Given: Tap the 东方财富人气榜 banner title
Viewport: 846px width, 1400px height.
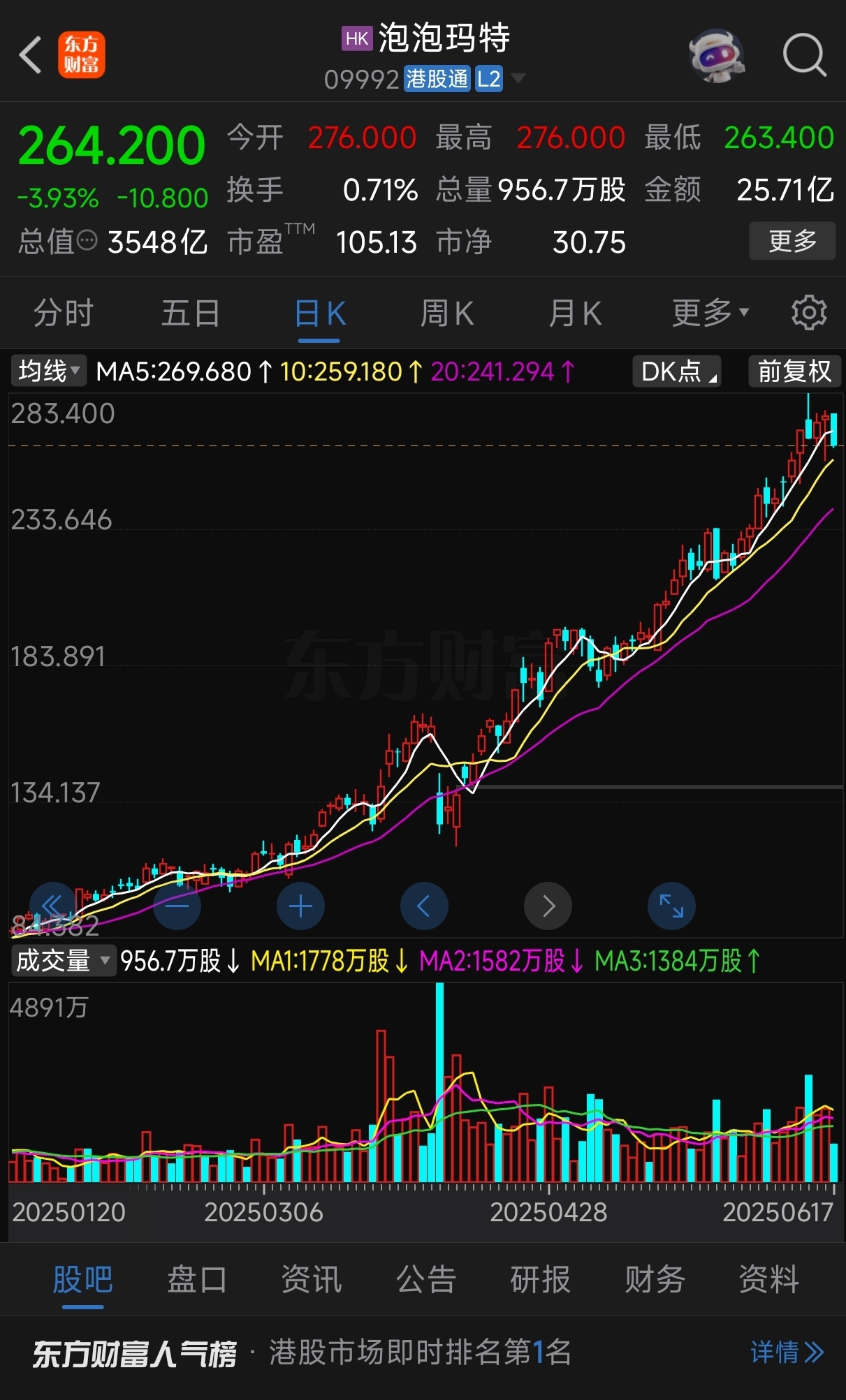Looking at the screenshot, I should click(134, 1353).
